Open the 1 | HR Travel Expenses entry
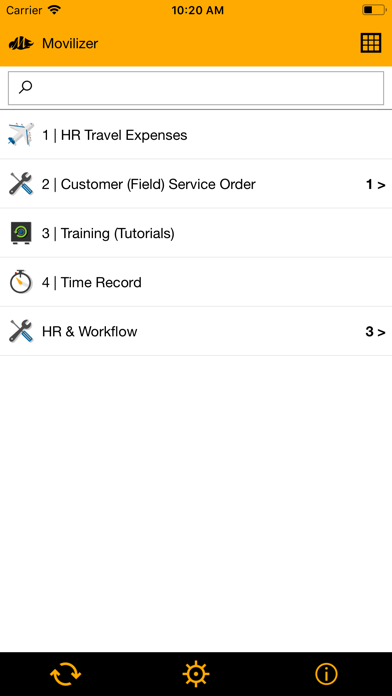 196,134
